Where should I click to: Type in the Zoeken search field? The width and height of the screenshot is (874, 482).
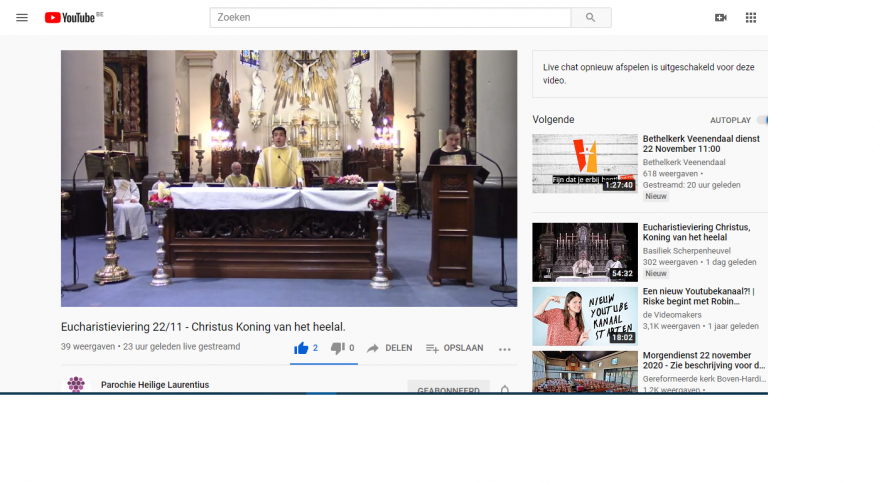390,18
